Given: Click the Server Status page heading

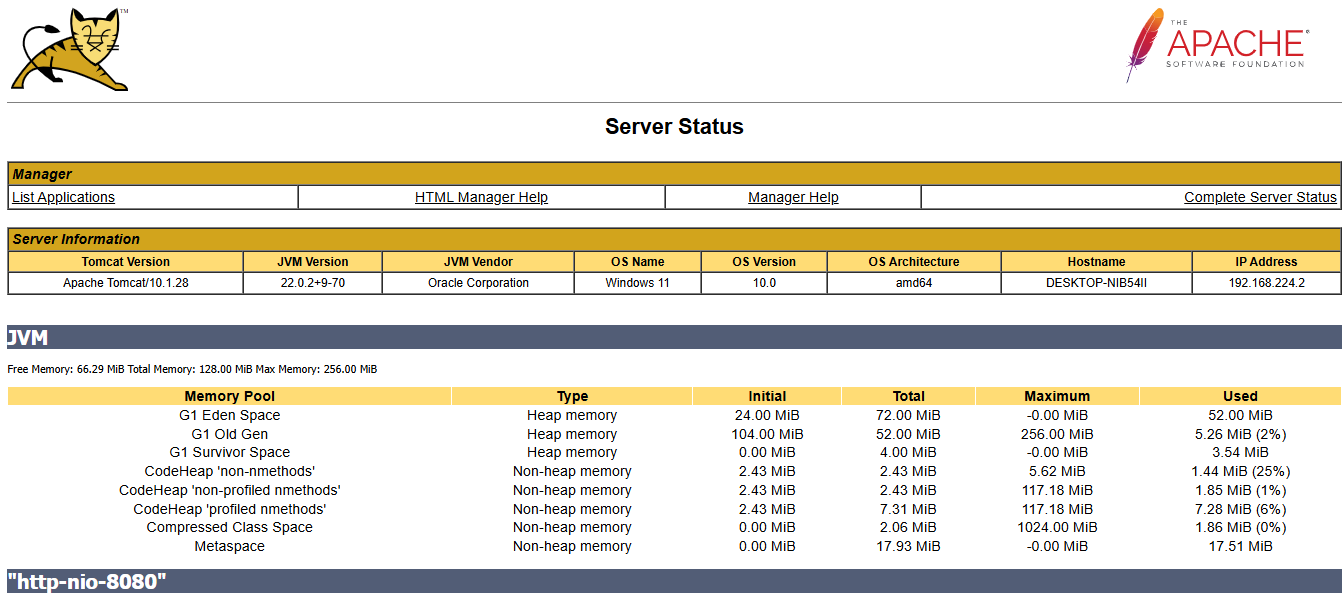Looking at the screenshot, I should tap(674, 127).
